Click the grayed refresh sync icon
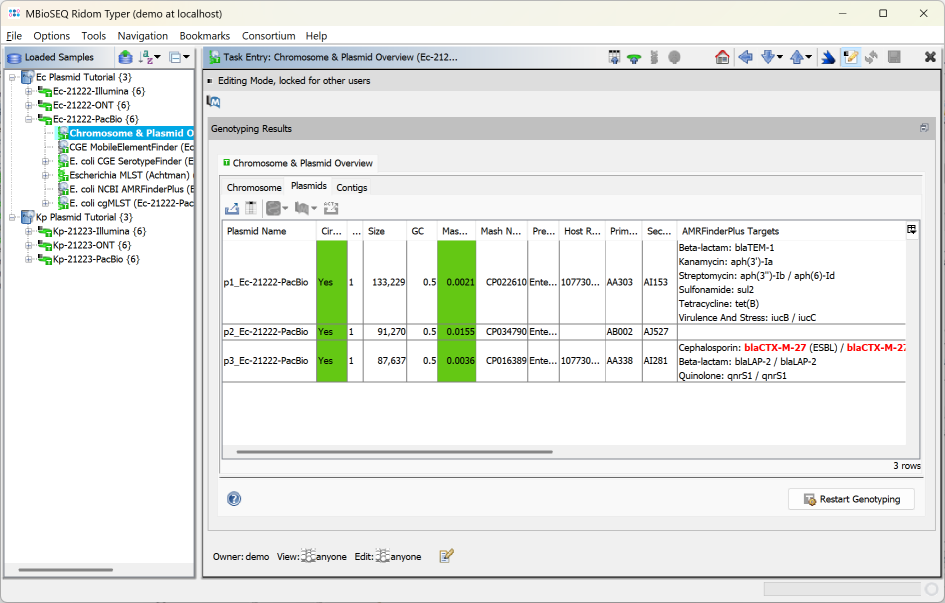The image size is (945, 603). pos(871,57)
